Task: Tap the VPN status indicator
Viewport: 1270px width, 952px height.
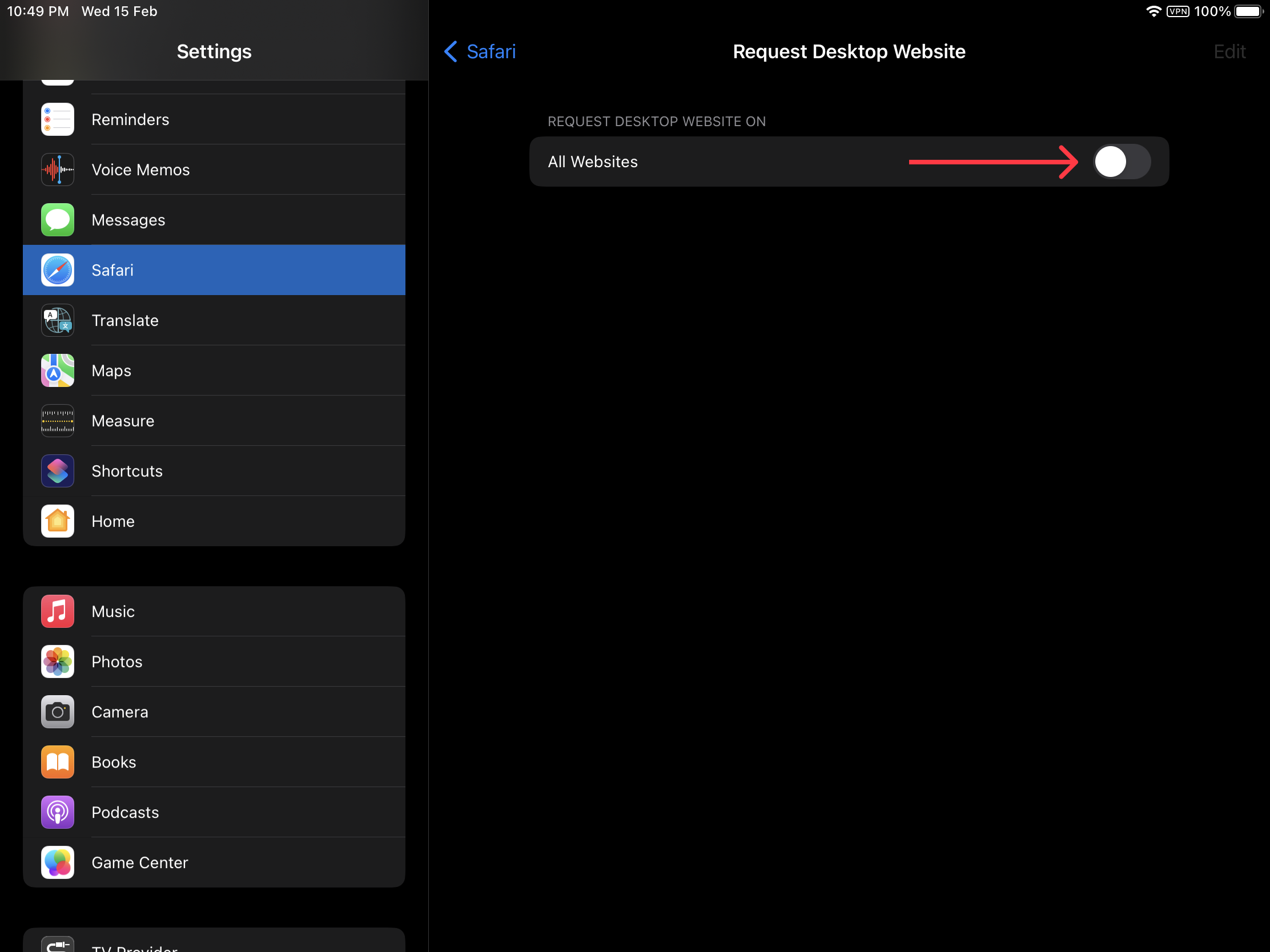Action: 1177,11
